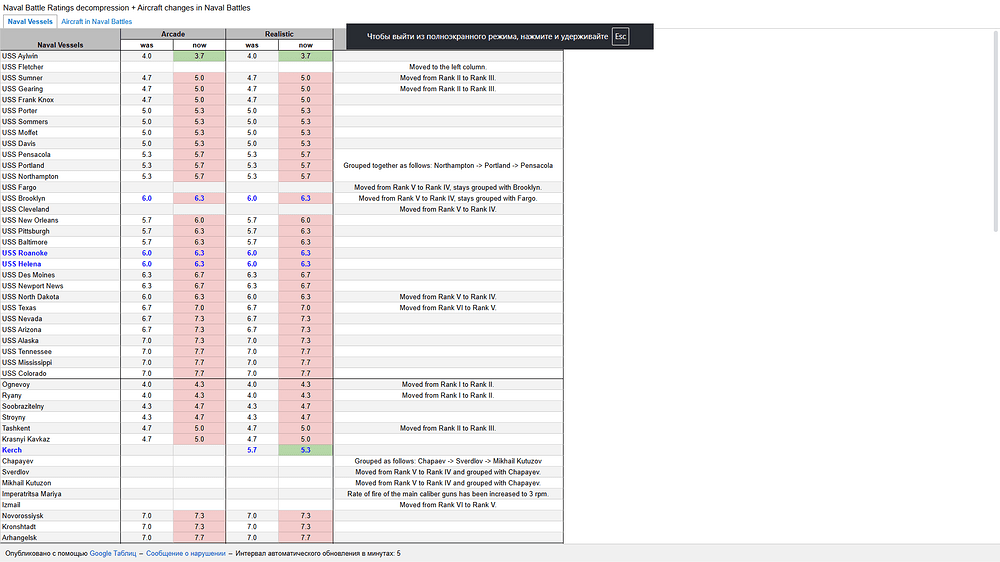This screenshot has height=562, width=1000.
Task: Click the Ryany name cell
Action: [x=60, y=396]
